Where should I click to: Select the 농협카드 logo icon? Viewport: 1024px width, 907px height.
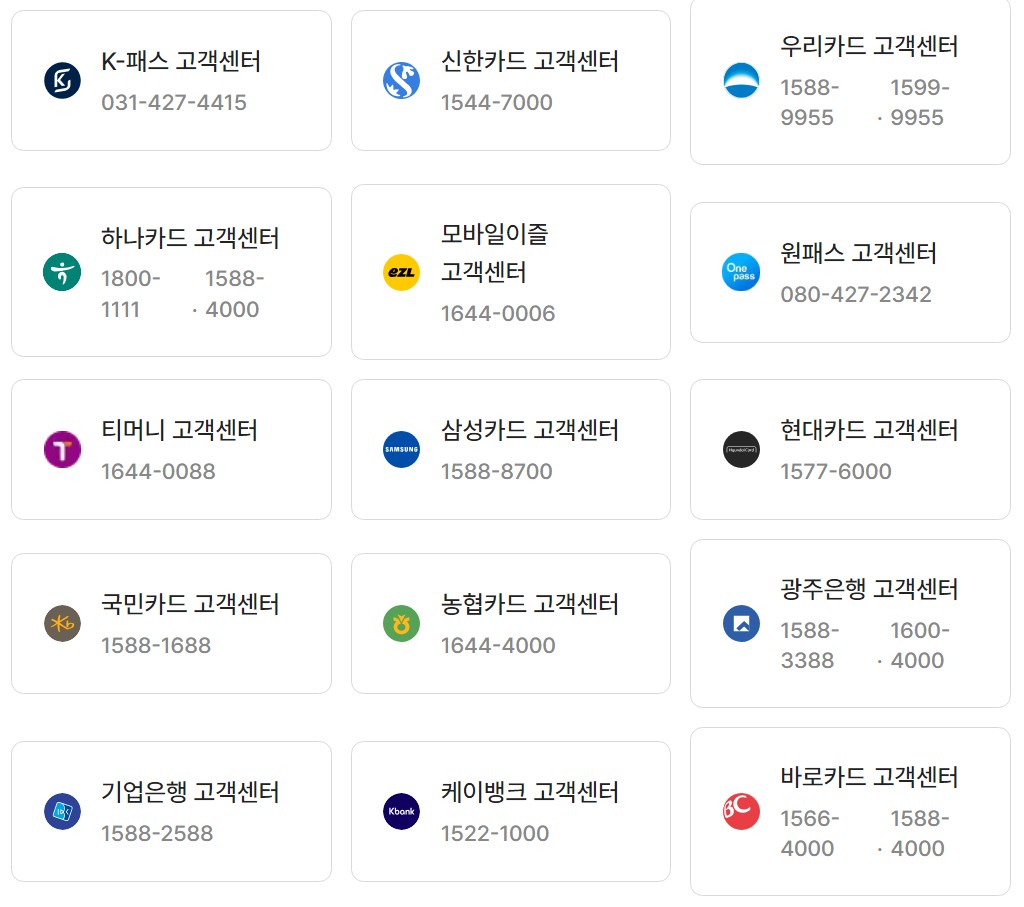point(401,622)
